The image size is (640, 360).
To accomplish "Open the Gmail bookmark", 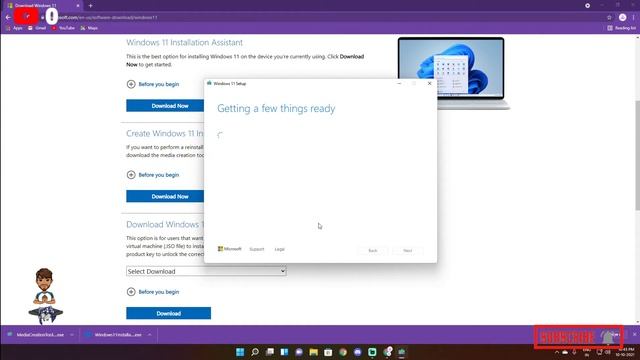I will pos(37,28).
